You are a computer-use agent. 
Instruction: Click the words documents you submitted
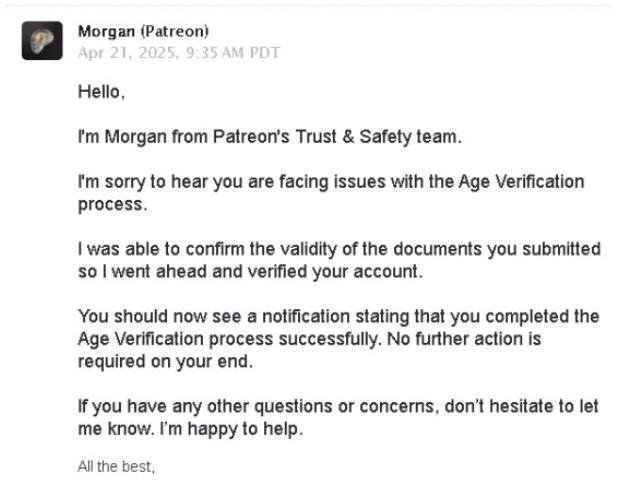coord(497,249)
